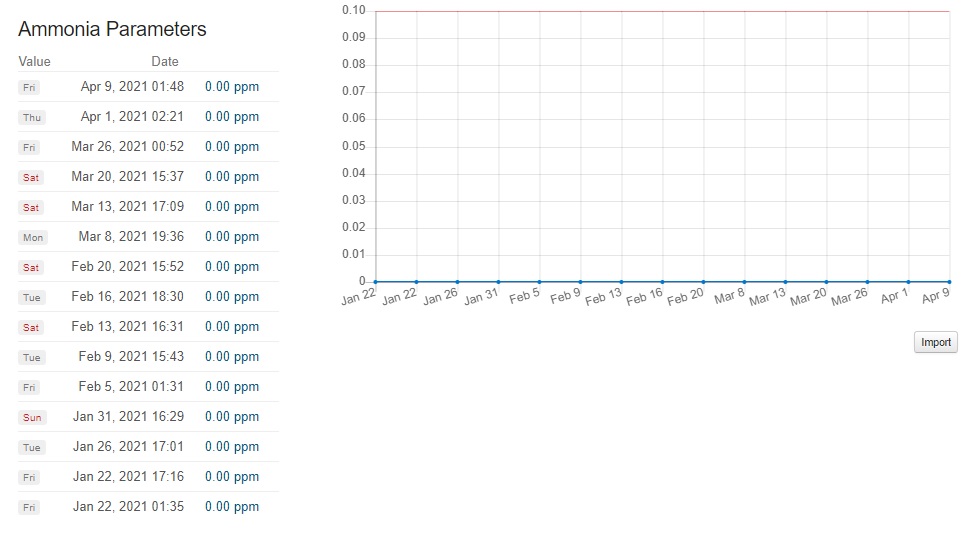Open the 0.00 ppm value for Feb 13, 2021
The image size is (973, 536).
coord(232,326)
